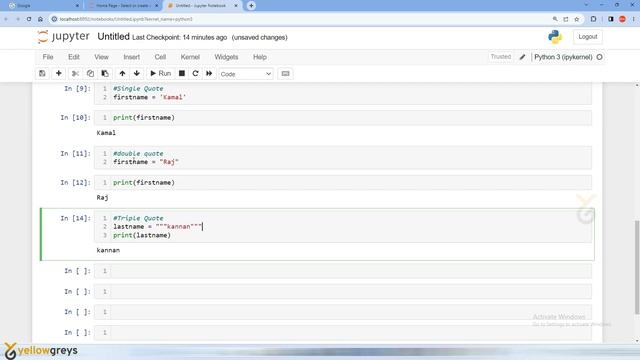This screenshot has width=640, height=360.
Task: Open the File menu
Action: pos(48,57)
